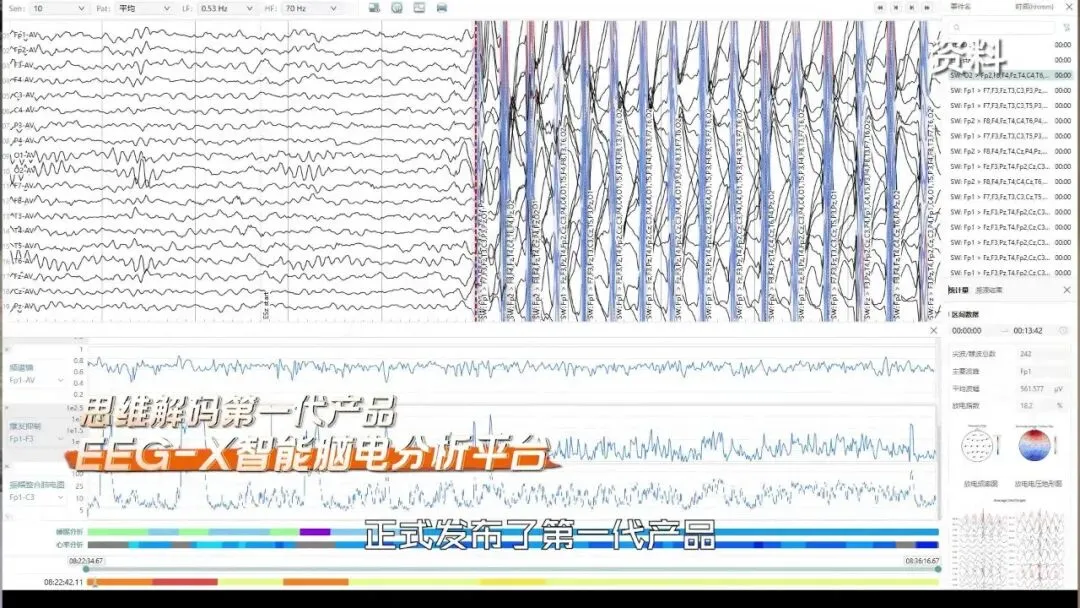Open the LF filter dropdown showing 0.53 Hz
Viewport: 1080px width, 608px height.
coord(227,8)
